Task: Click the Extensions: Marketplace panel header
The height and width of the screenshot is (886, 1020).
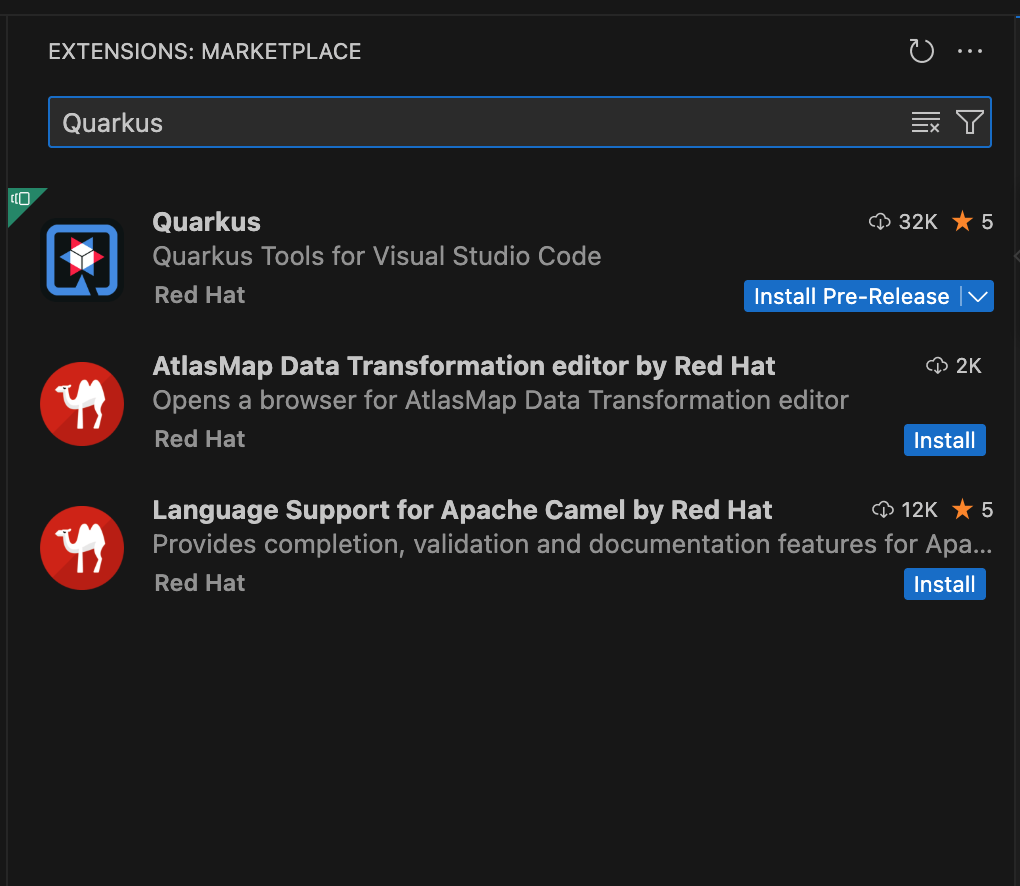Action: point(205,52)
